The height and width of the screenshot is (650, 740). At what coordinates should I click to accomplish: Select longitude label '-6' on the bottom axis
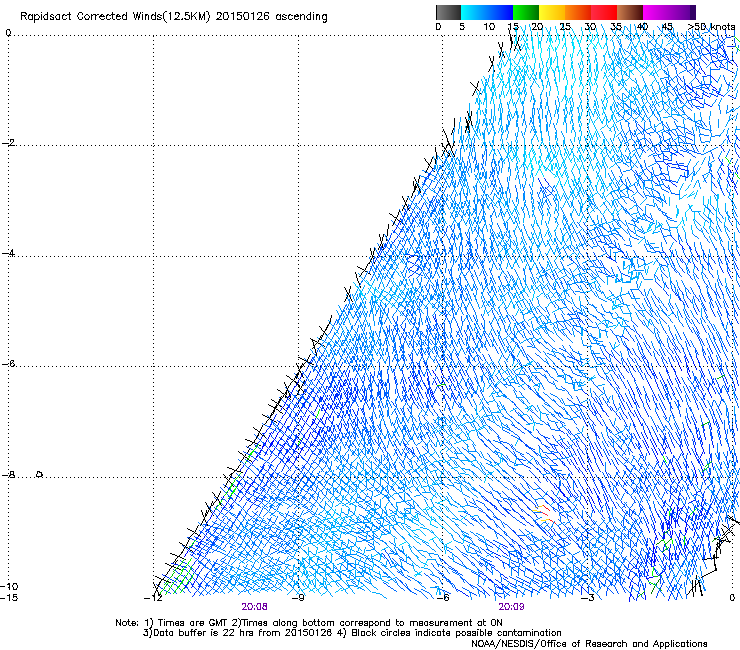[x=442, y=598]
